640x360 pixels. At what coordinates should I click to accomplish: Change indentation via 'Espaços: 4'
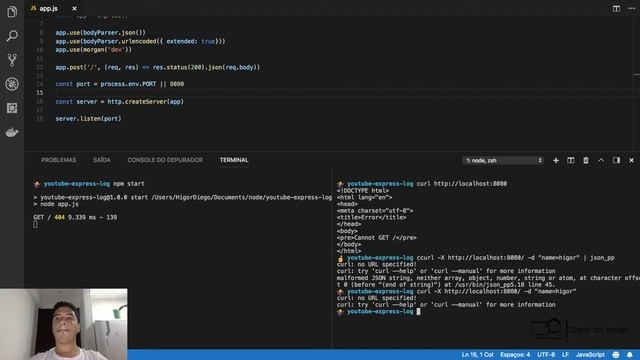click(515, 355)
